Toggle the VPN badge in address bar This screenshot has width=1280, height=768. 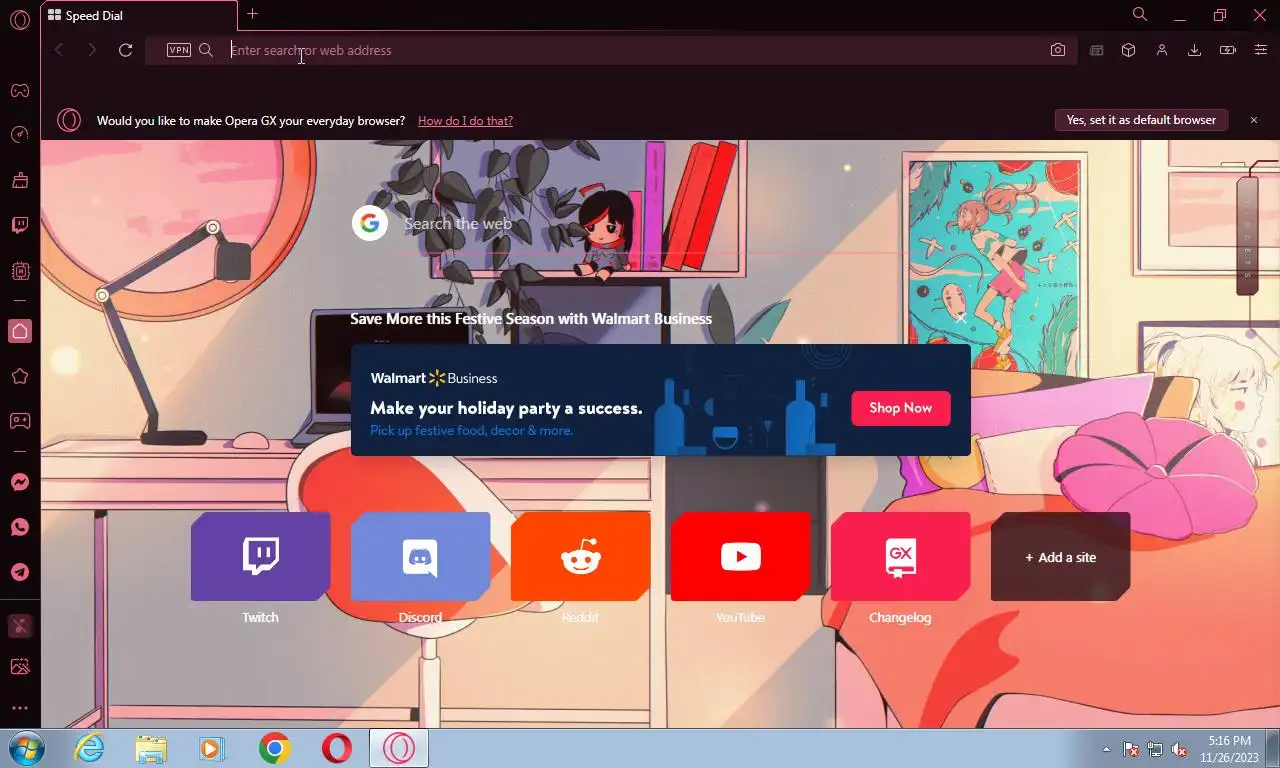pos(179,50)
